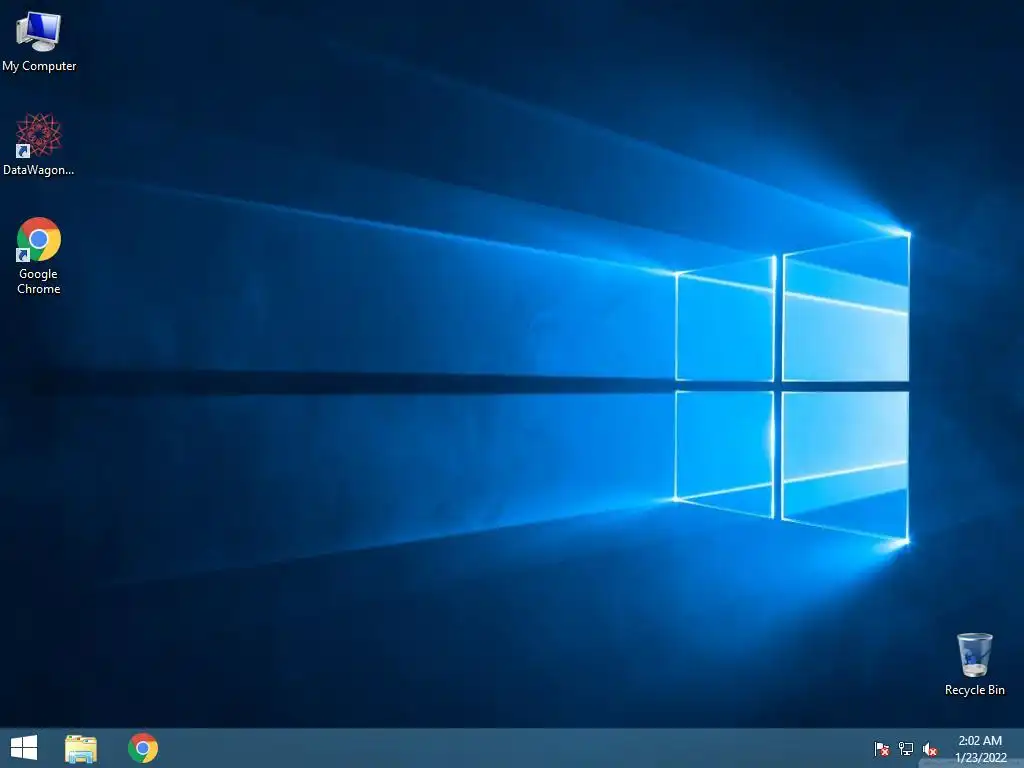
Task: Click the network status tray icon
Action: [x=906, y=749]
